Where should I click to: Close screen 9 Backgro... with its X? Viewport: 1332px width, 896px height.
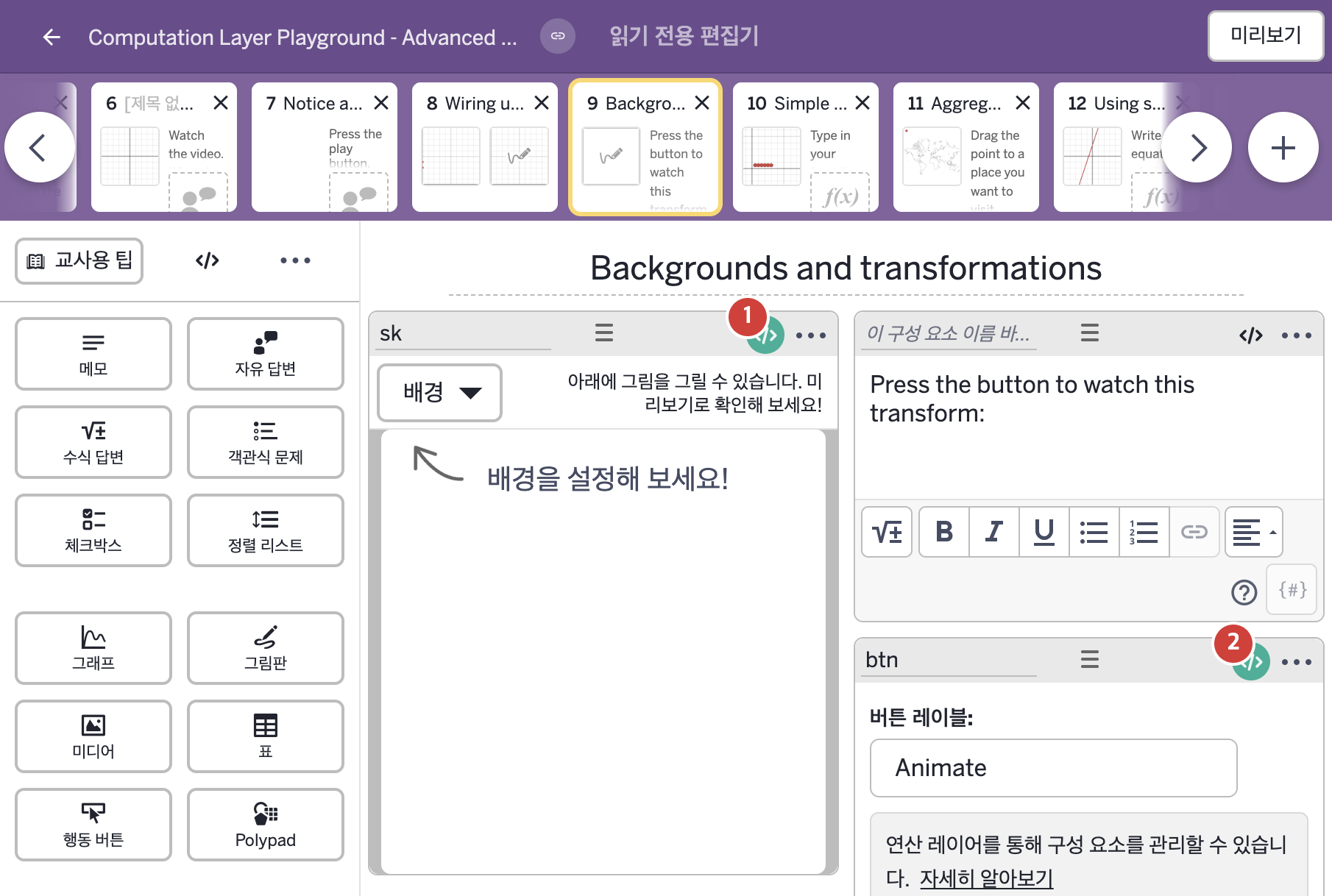(702, 103)
